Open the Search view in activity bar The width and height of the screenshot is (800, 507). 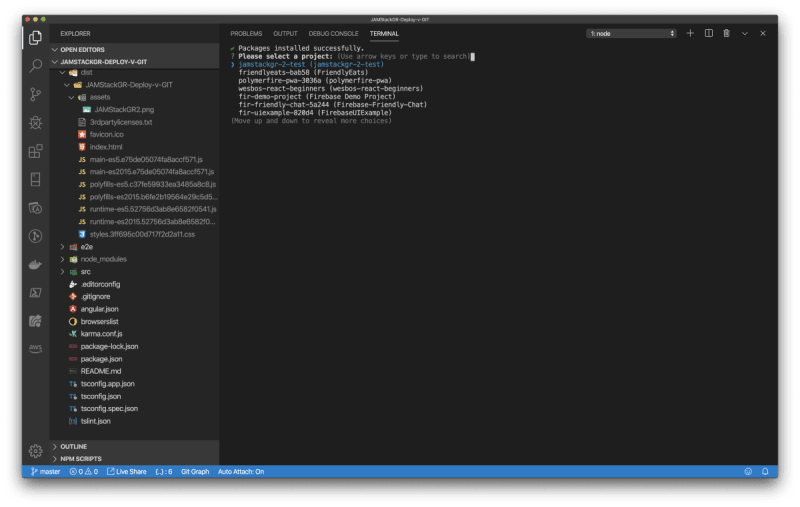[x=35, y=66]
